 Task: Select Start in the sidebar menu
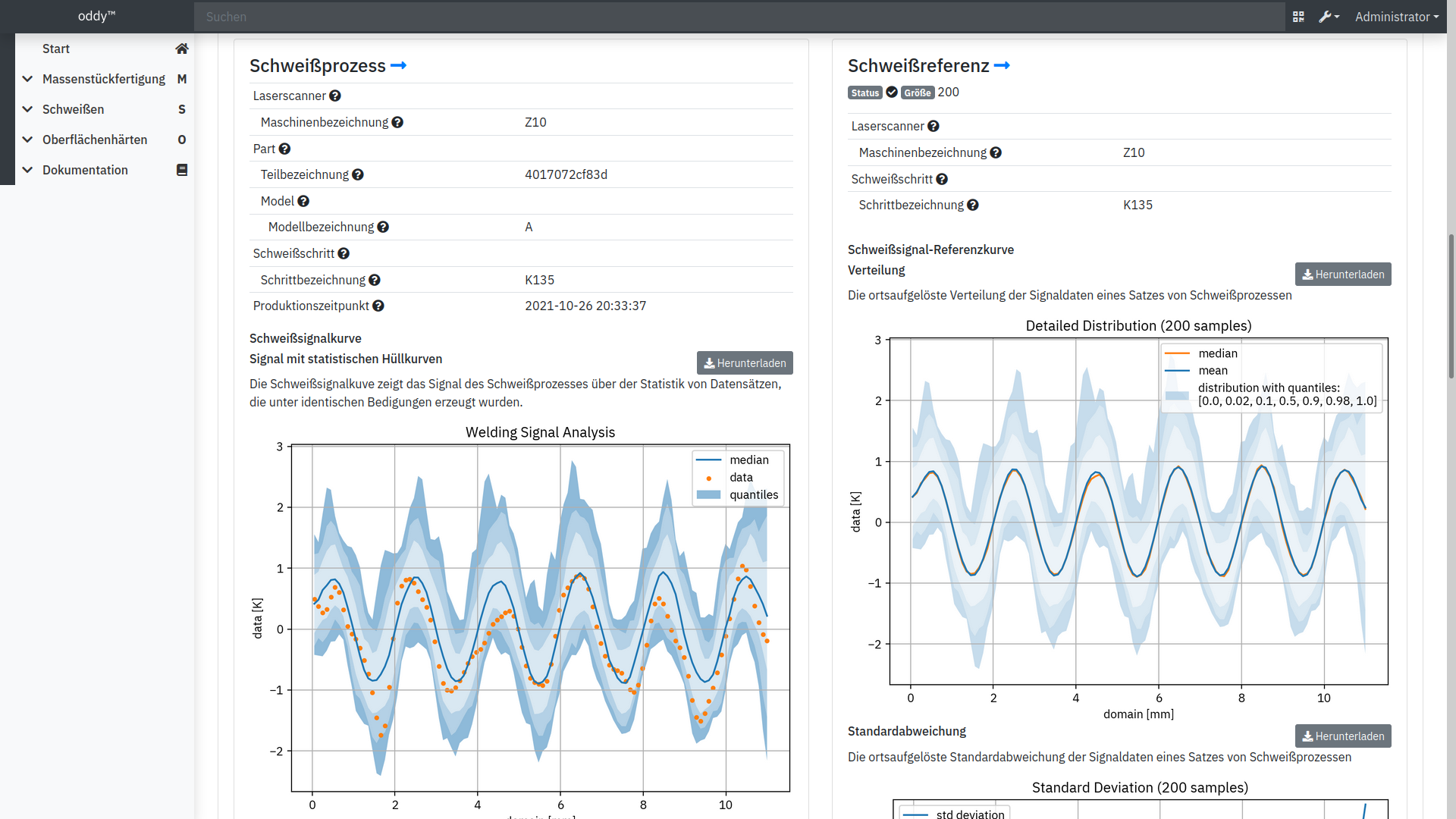tap(56, 49)
